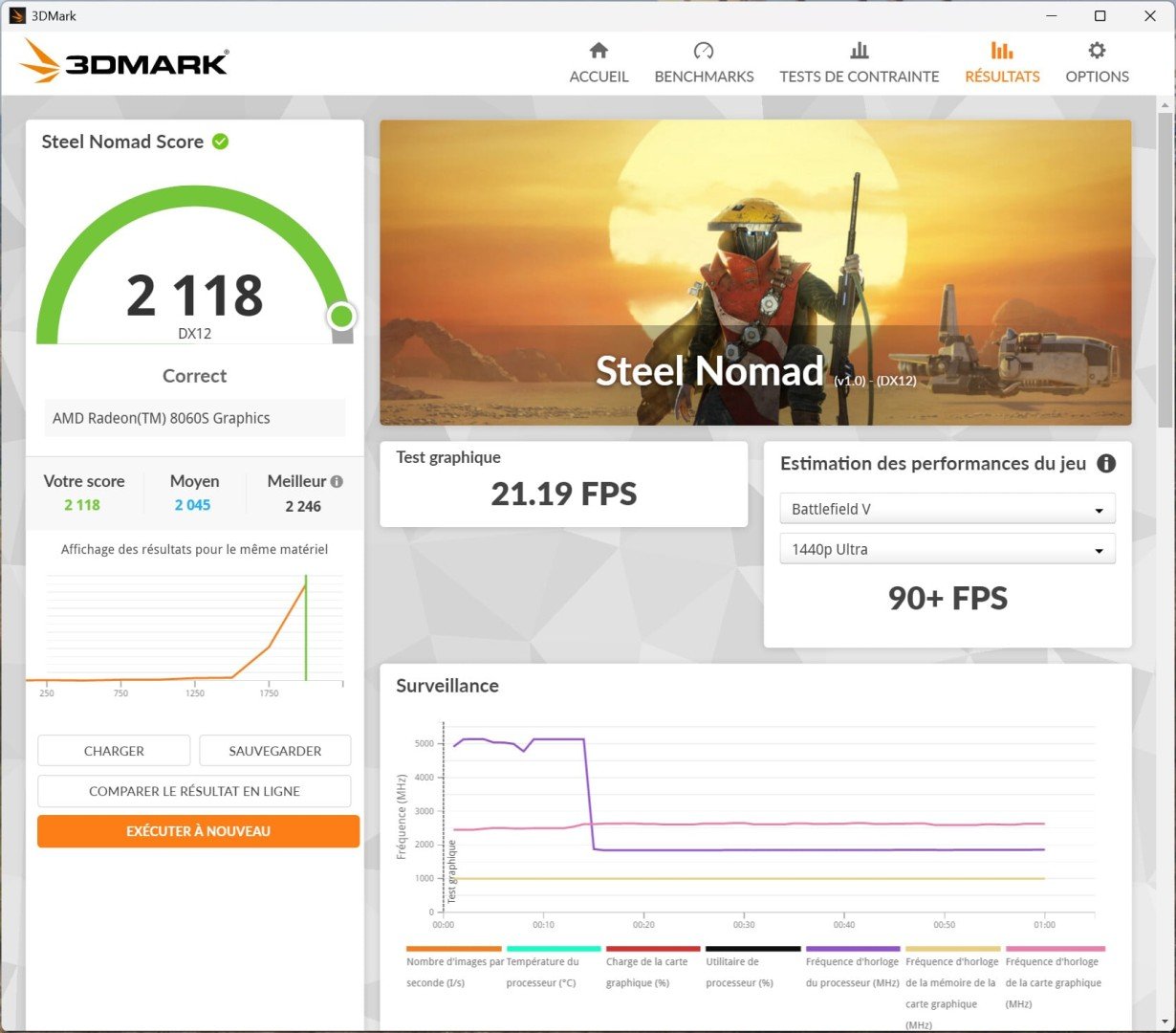Click the Sauvegarder button

274,751
